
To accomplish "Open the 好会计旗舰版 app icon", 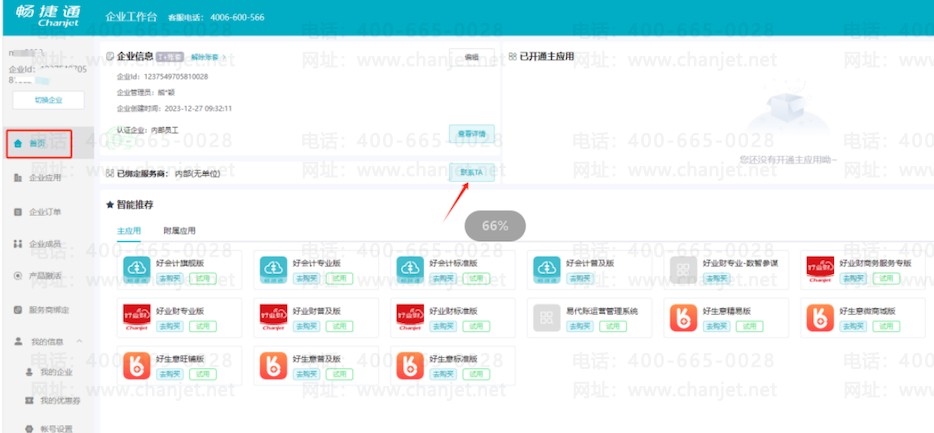I will (x=137, y=270).
